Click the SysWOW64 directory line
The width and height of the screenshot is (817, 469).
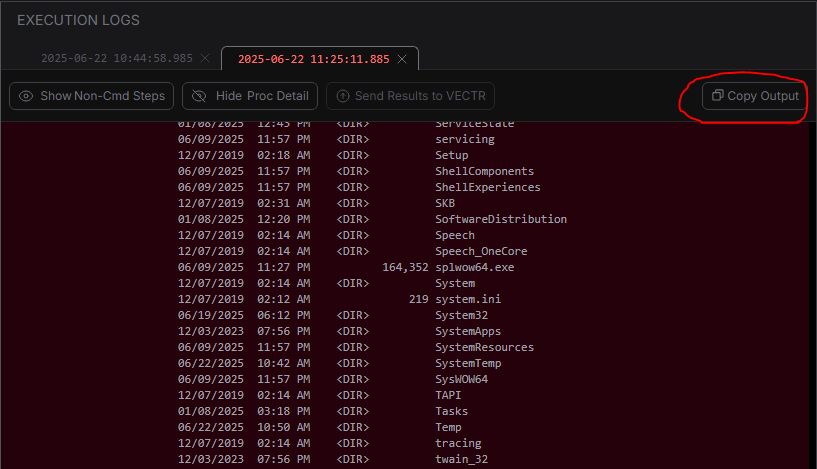click(461, 379)
